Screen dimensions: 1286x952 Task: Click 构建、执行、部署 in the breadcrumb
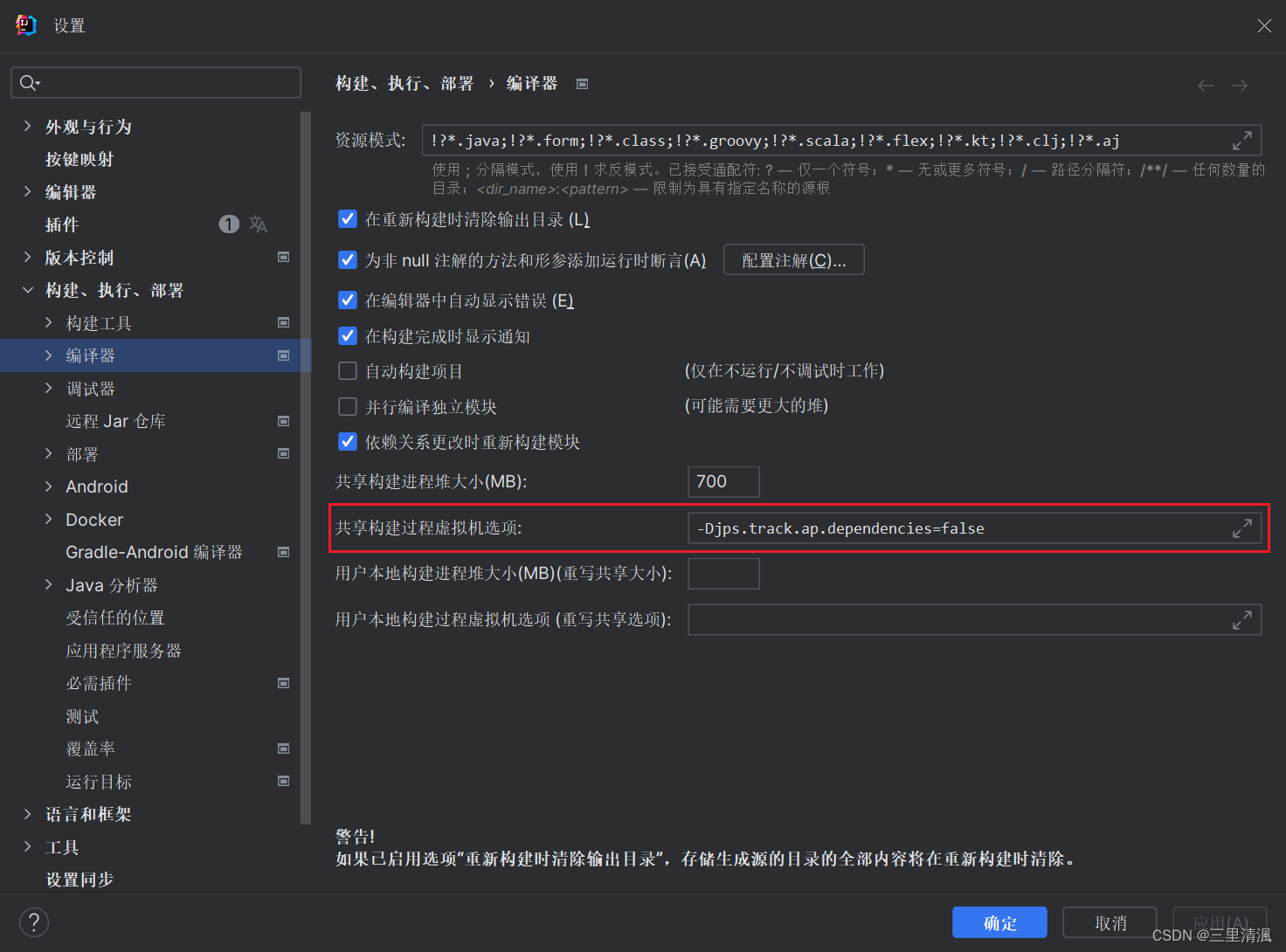pos(404,84)
